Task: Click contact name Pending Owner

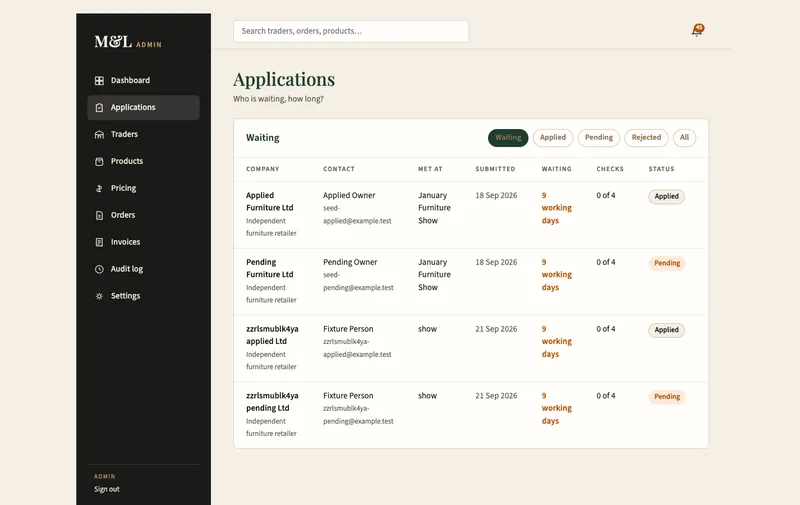Action: 350,262
